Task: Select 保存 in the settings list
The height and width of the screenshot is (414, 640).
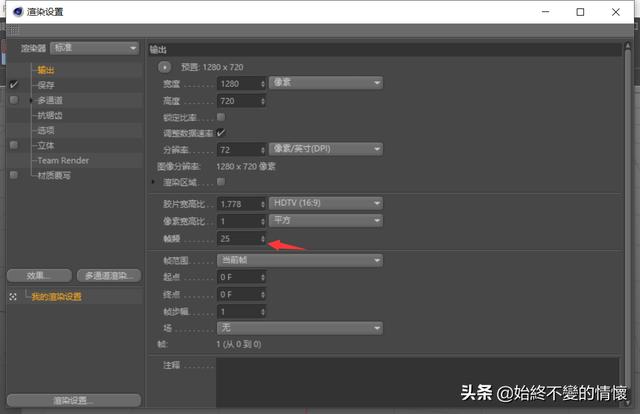Action: tap(46, 85)
